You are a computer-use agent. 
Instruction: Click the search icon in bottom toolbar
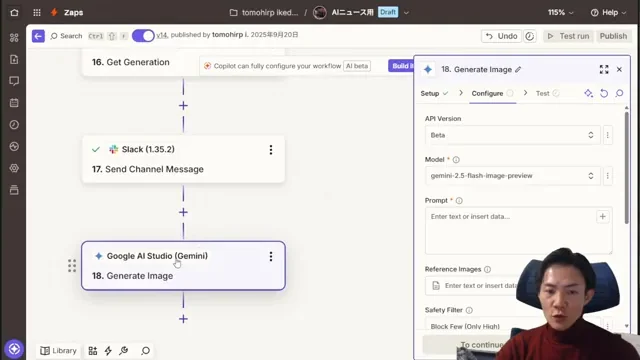[145, 351]
